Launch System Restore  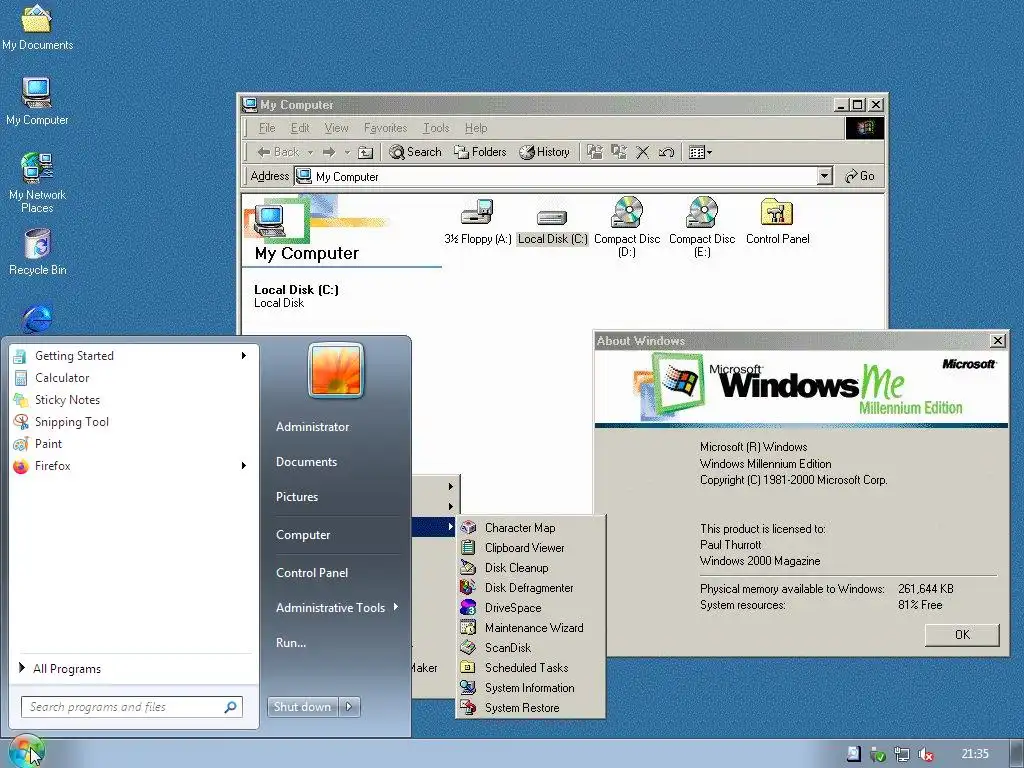[x=530, y=708]
